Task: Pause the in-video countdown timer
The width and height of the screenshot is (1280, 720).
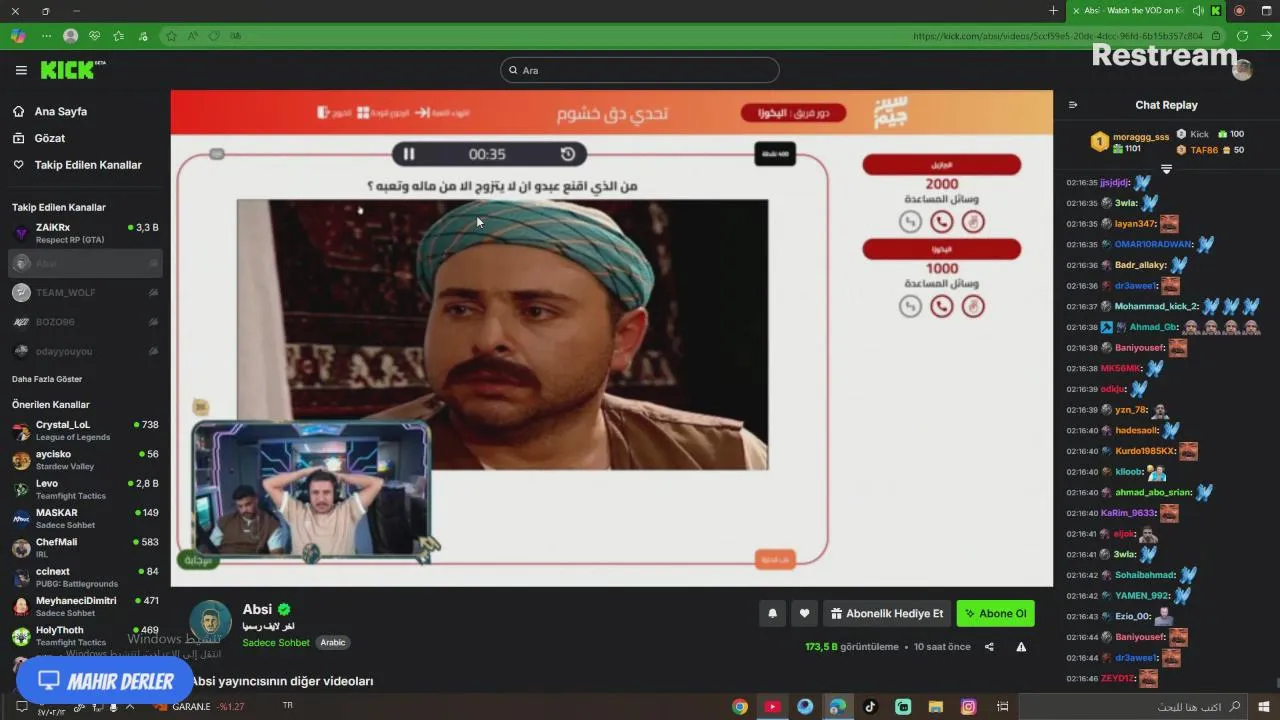Action: pyautogui.click(x=409, y=154)
